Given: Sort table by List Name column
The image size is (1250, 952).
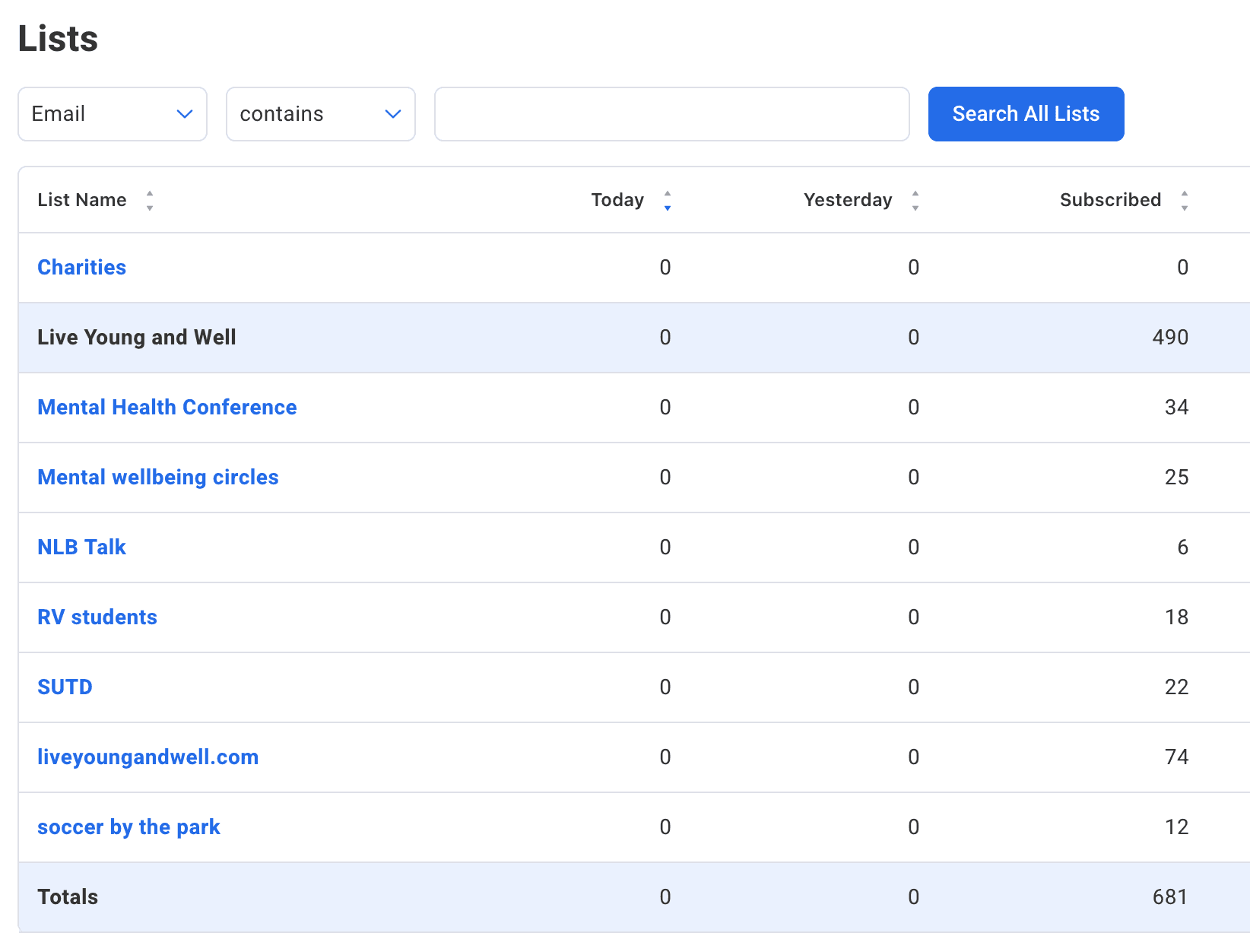Looking at the screenshot, I should pyautogui.click(x=150, y=201).
